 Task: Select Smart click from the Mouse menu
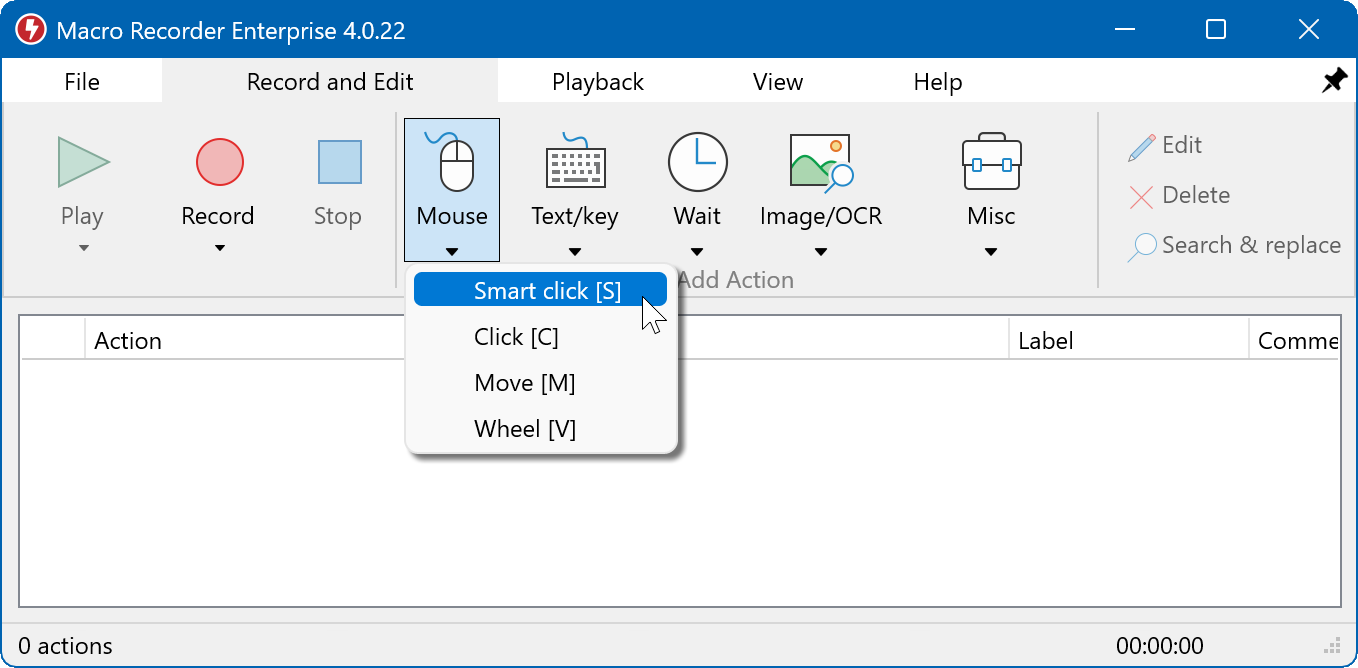540,290
